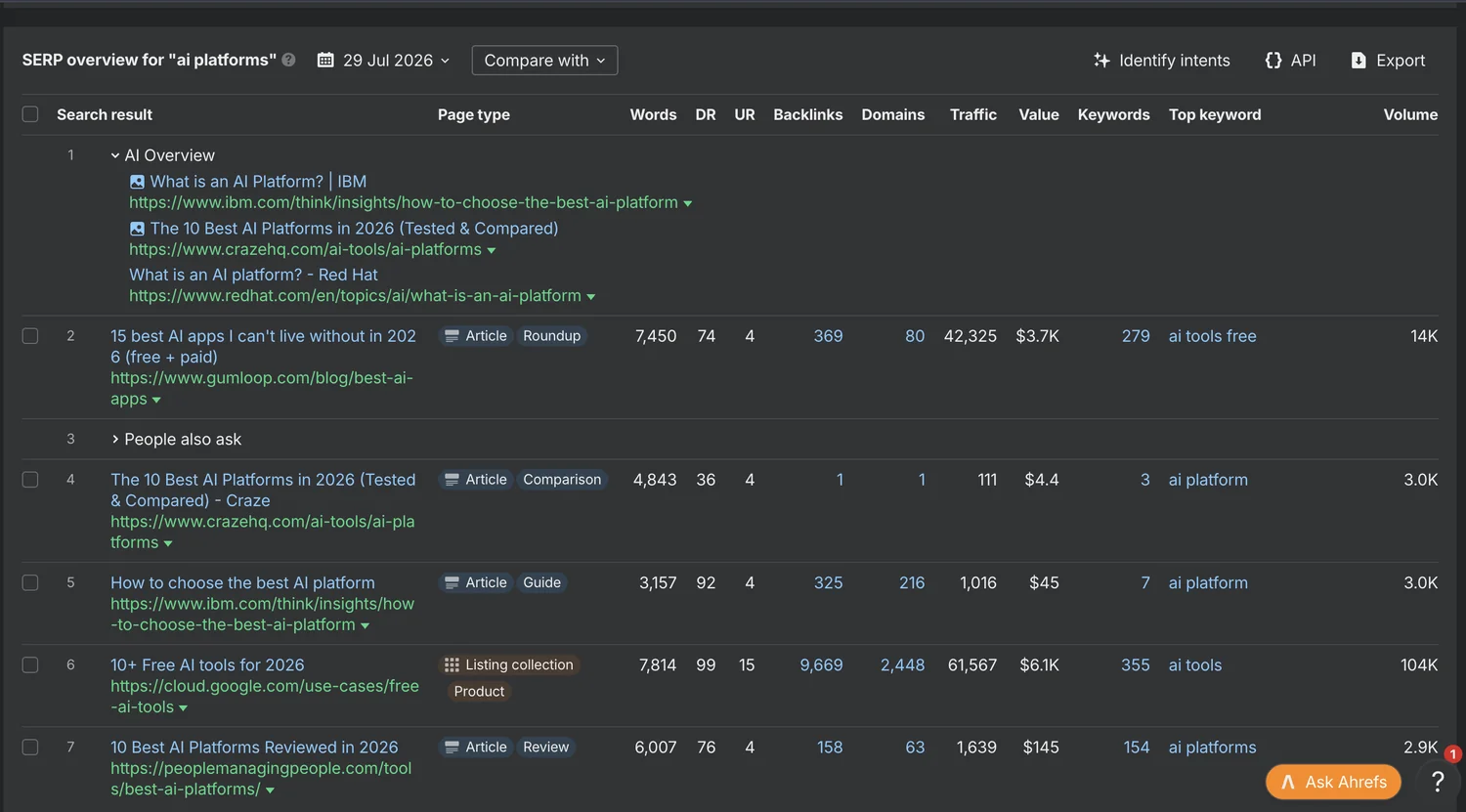Open '10 Best AI Platforms Reviewed in 2026' link
The width and height of the screenshot is (1466, 812).
pos(254,748)
